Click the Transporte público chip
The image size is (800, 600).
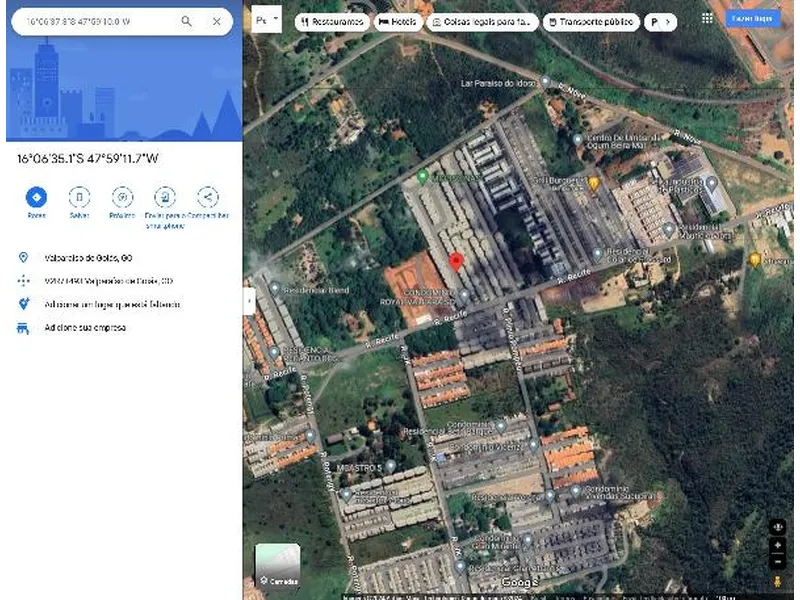click(x=593, y=20)
